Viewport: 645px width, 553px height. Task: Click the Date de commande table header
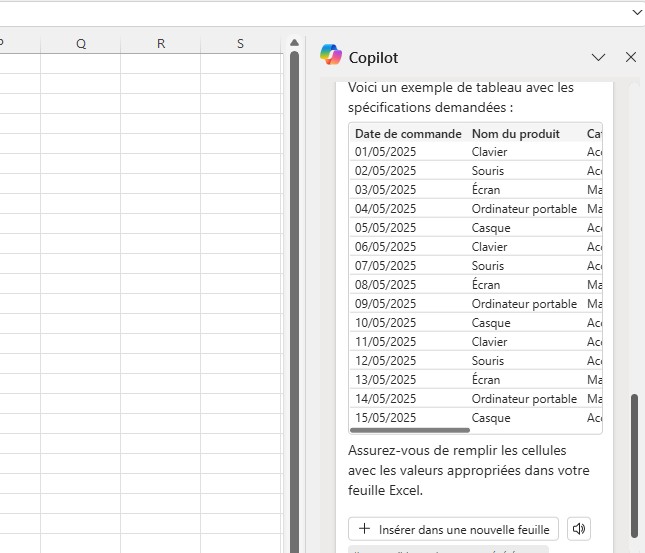408,133
